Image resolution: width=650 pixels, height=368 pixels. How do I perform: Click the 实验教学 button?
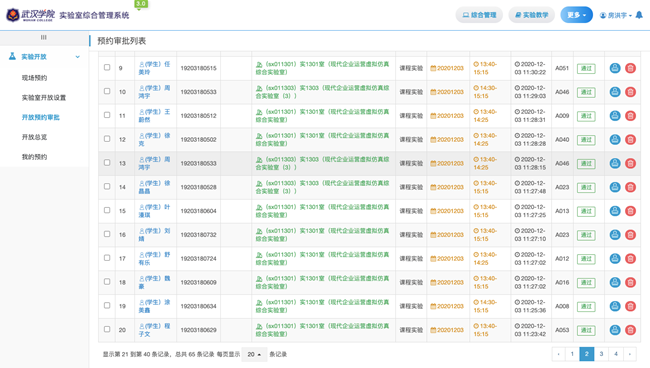[531, 15]
